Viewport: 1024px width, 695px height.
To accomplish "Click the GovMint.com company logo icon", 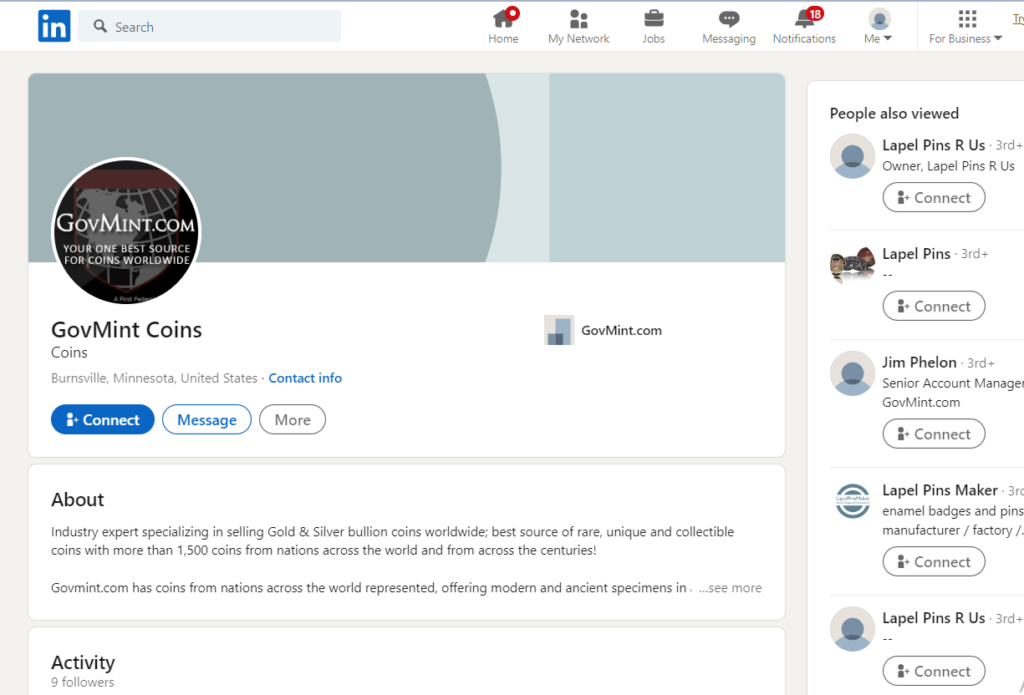I will click(559, 330).
